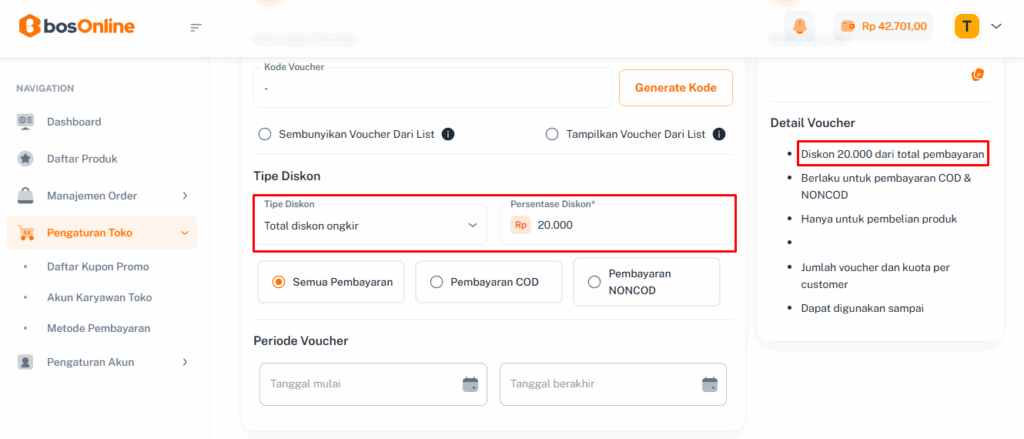Open account dropdown next to T avatar
Image resolution: width=1024 pixels, height=439 pixels.
point(995,26)
